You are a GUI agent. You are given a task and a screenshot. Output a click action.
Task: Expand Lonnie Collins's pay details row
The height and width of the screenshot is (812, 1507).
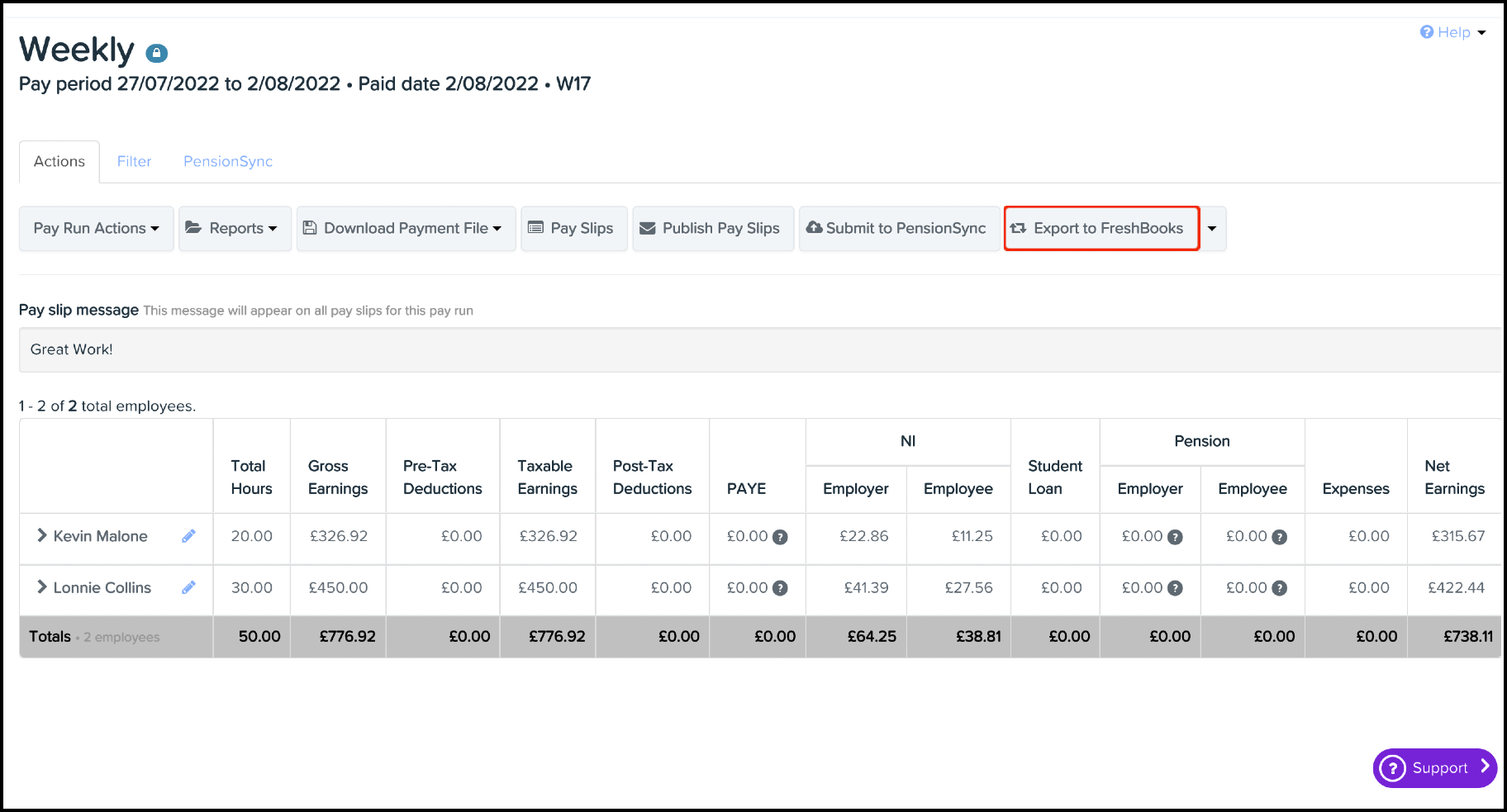(42, 586)
